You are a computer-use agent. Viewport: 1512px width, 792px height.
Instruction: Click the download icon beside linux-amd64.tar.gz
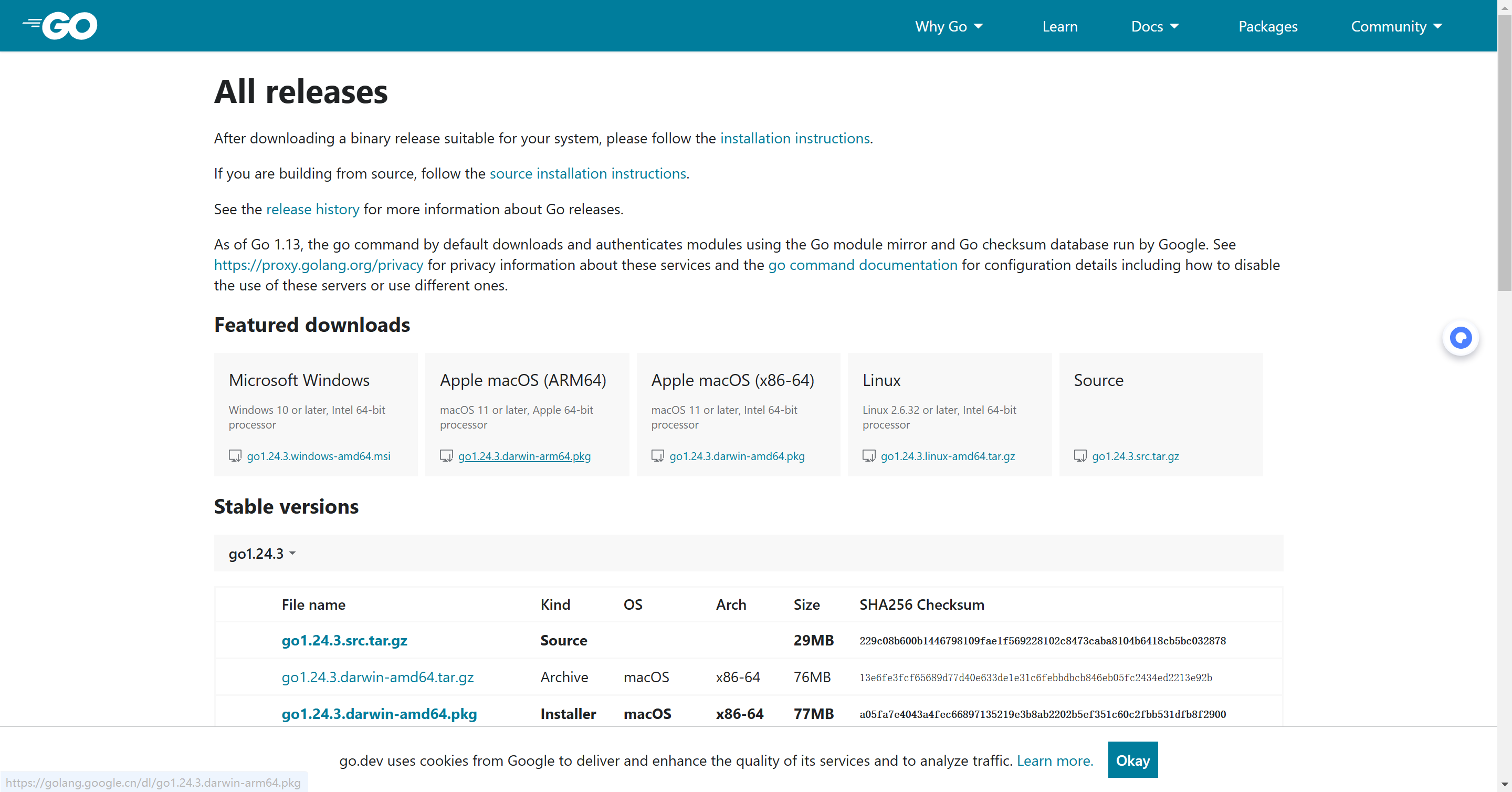click(x=869, y=456)
